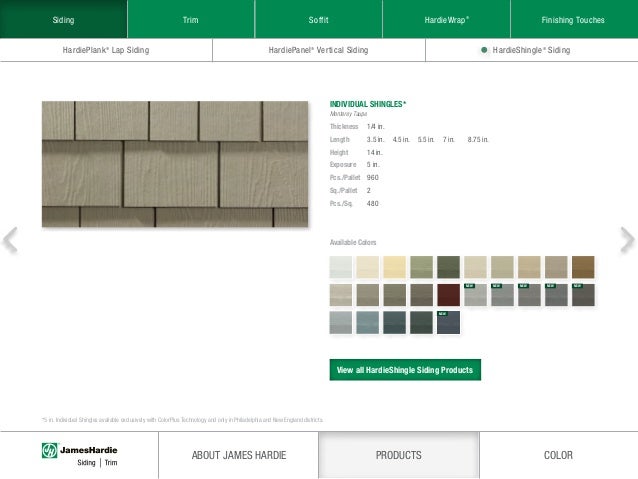Image resolution: width=638 pixels, height=479 pixels.
Task: Pick the sage green color swatch
Action: click(x=422, y=267)
